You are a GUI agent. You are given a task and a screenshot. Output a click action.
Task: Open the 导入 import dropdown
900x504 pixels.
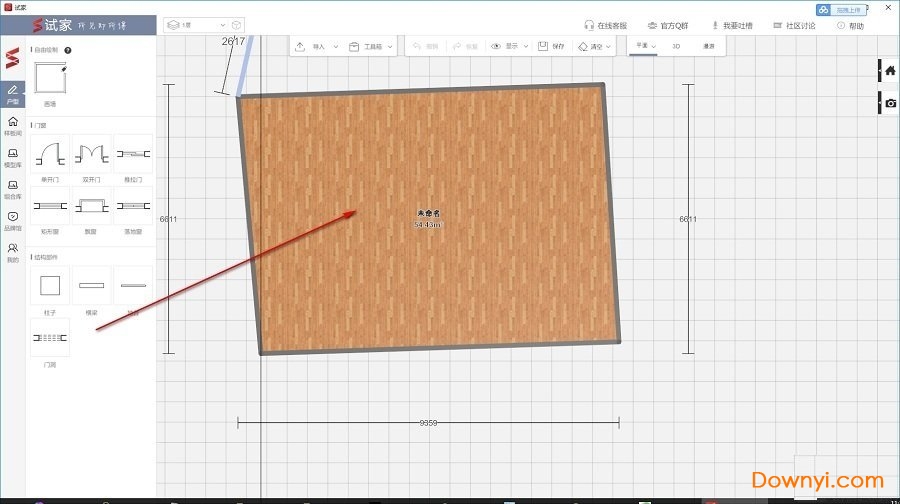[x=318, y=46]
